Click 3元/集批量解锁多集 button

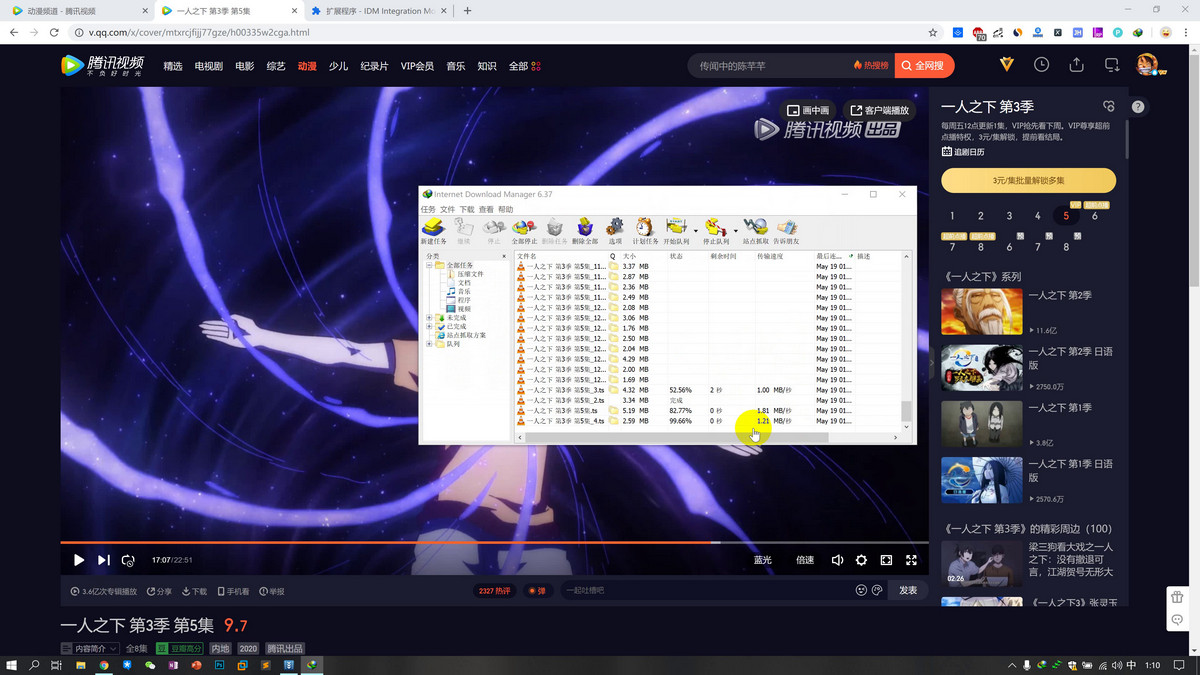[x=1028, y=181]
